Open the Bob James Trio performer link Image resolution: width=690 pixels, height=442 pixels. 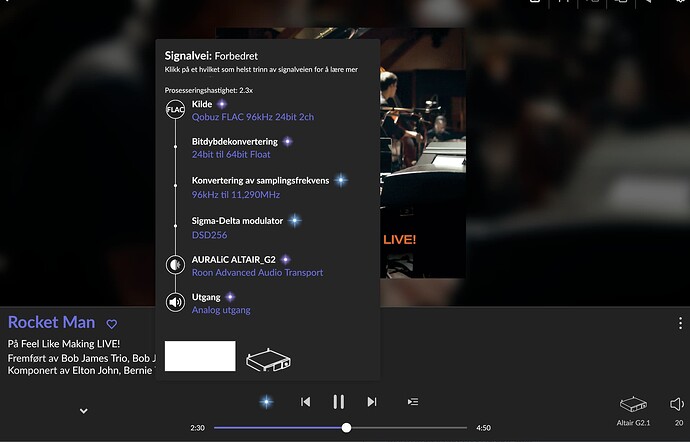pos(95,358)
